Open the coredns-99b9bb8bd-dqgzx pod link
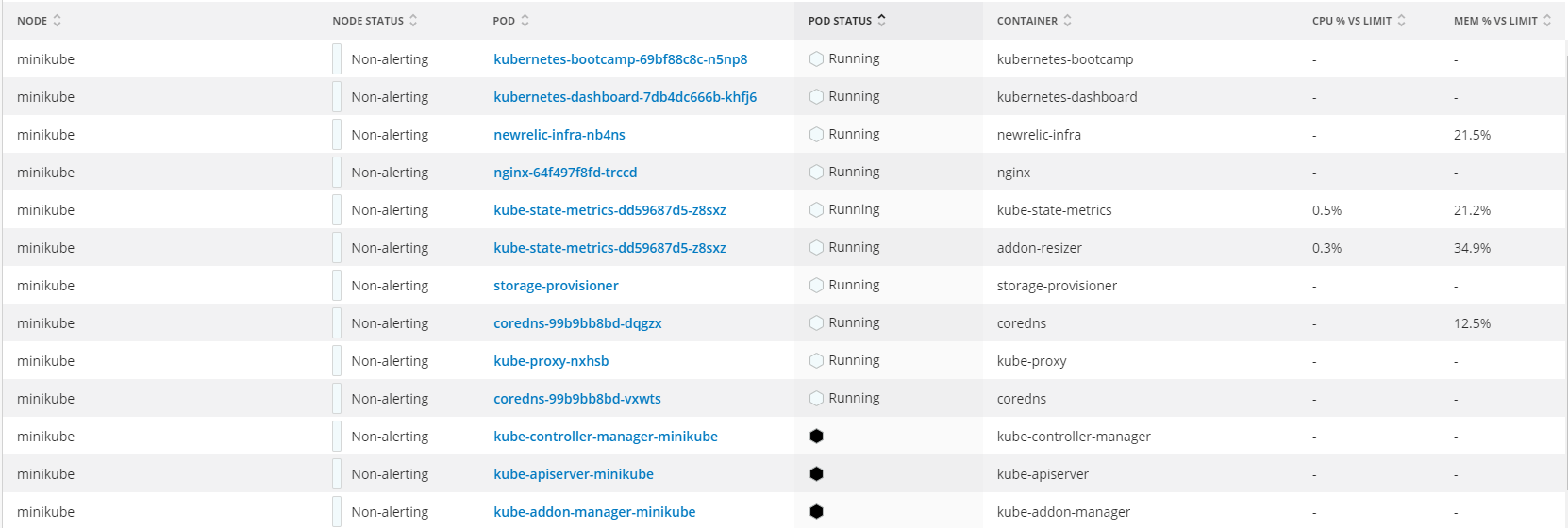The width and height of the screenshot is (1568, 528). pyautogui.click(x=577, y=322)
